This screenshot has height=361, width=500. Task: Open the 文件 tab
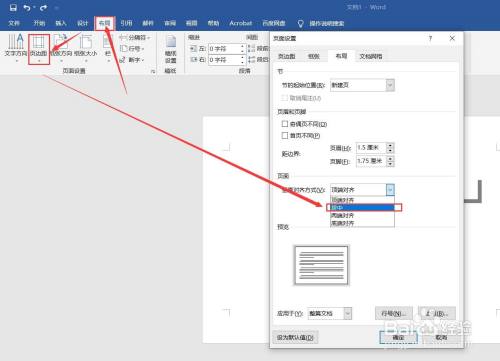coord(14,23)
